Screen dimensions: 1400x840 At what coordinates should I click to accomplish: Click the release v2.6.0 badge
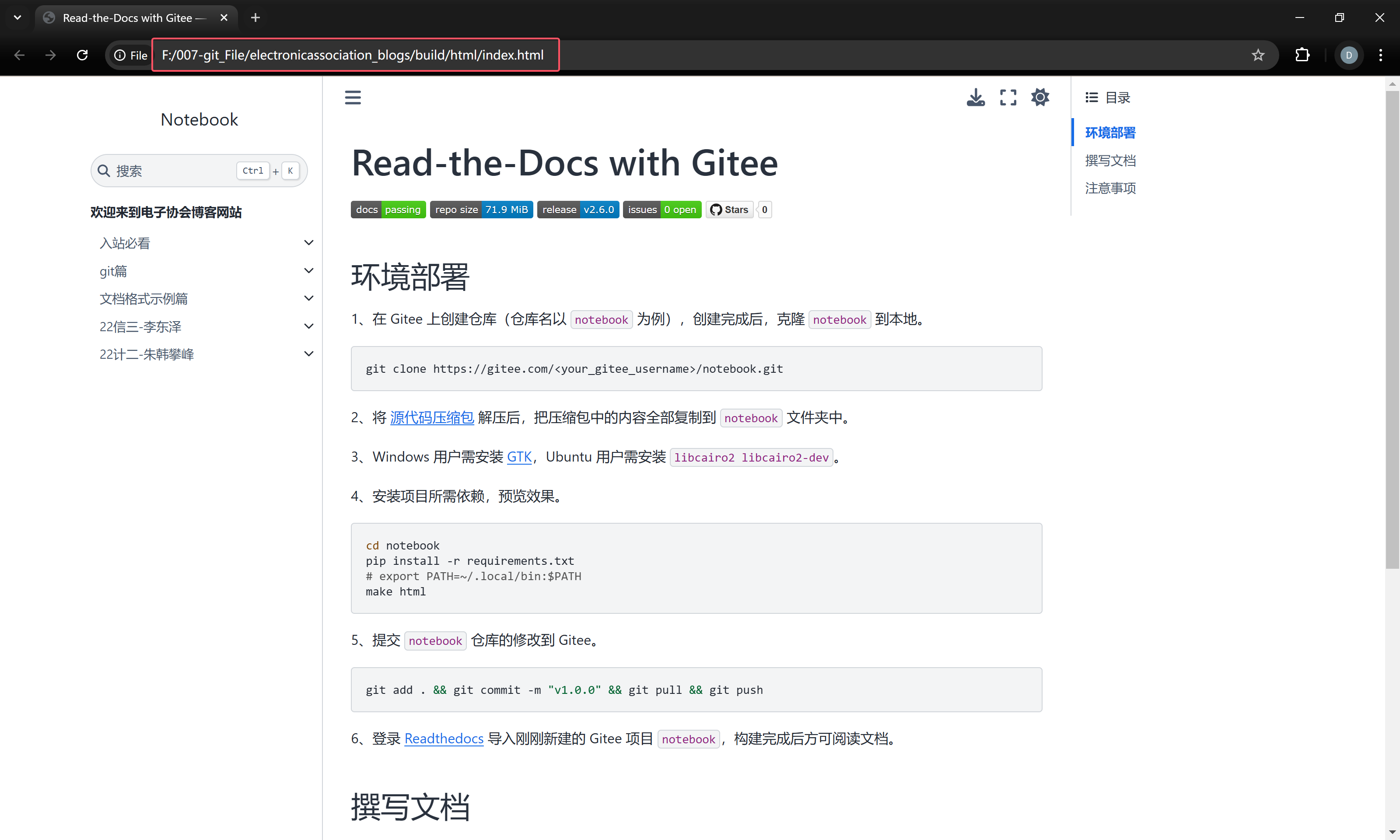578,210
